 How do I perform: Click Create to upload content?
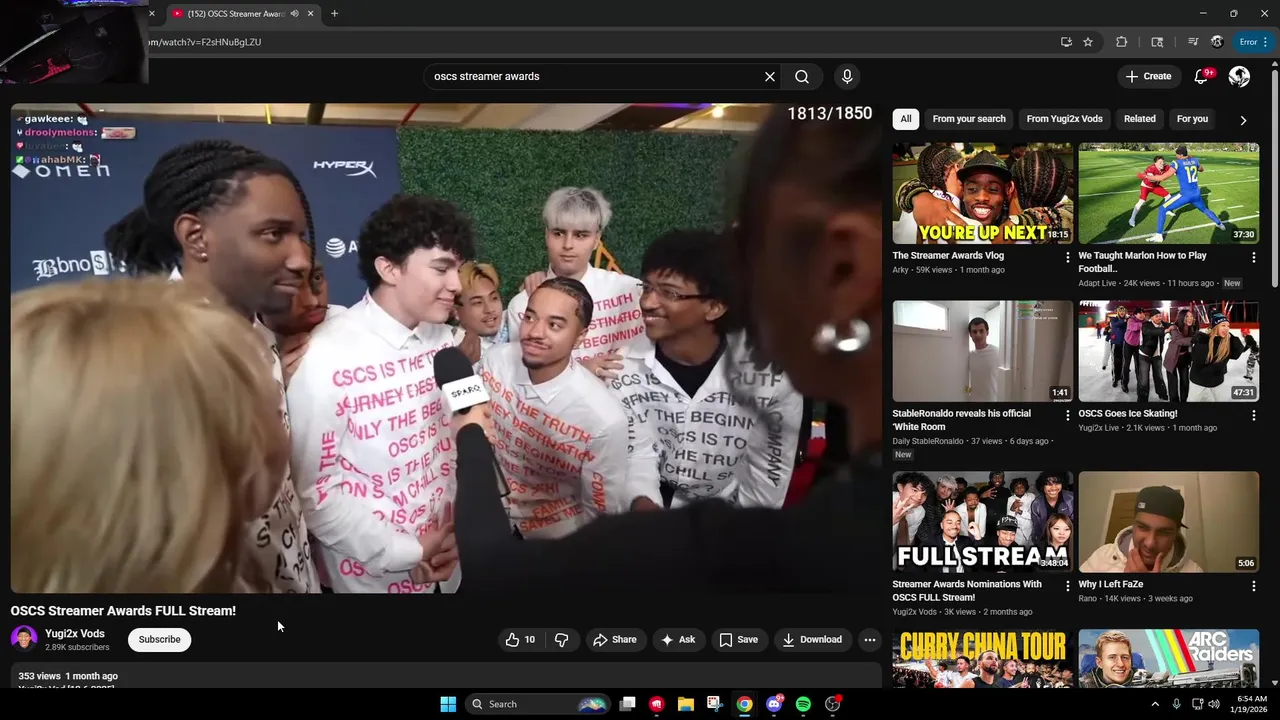[x=1148, y=76]
